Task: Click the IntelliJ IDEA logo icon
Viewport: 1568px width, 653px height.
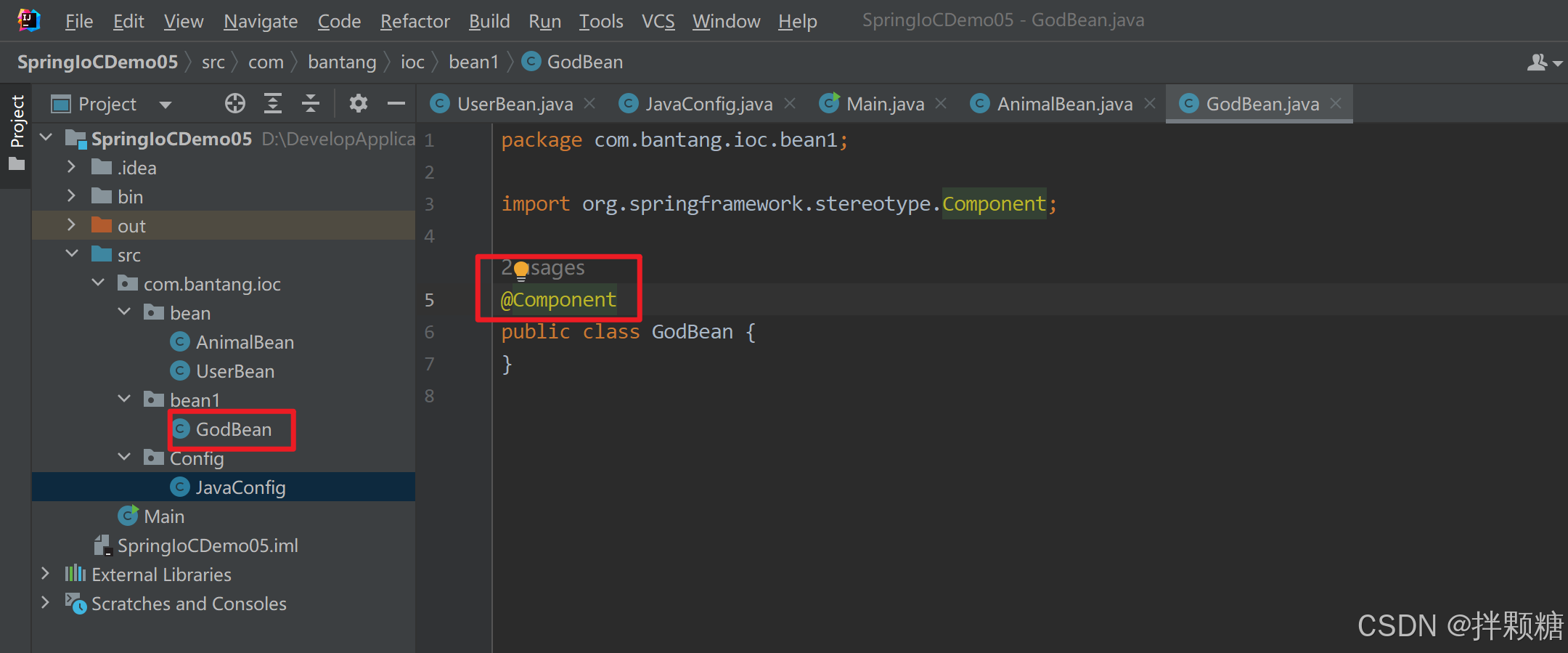Action: click(28, 20)
